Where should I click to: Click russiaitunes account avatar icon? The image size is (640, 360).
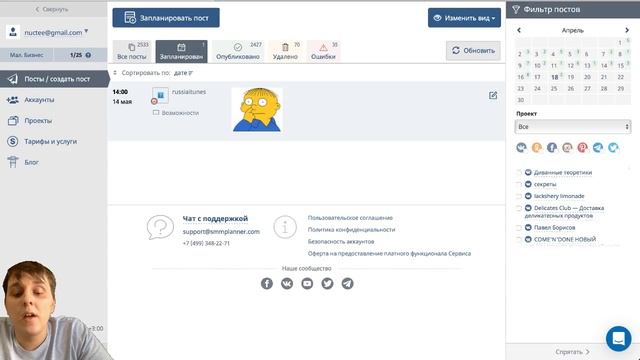click(x=160, y=95)
